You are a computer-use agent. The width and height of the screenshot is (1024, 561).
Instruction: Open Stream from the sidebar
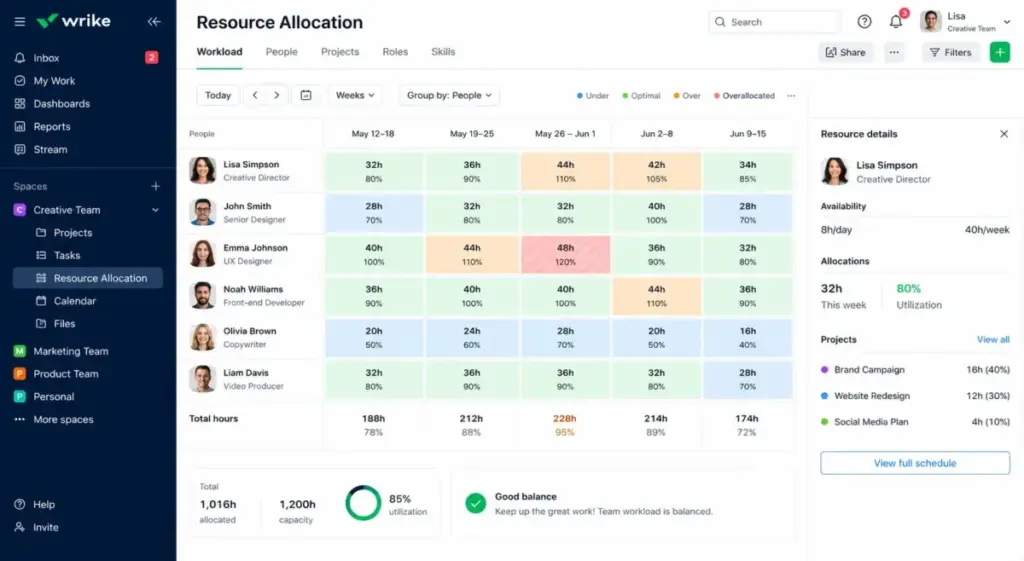(x=50, y=150)
